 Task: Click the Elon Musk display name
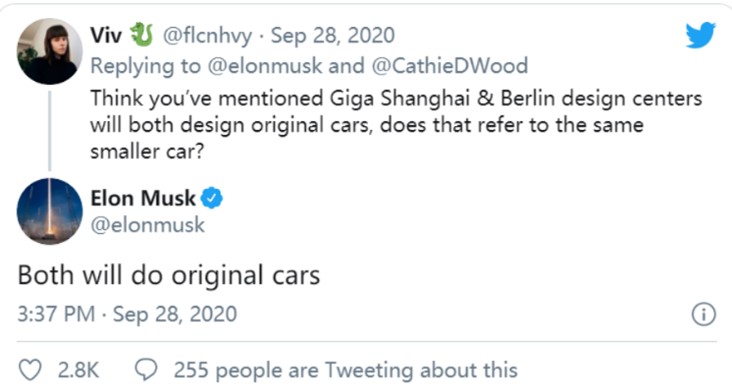[143, 198]
